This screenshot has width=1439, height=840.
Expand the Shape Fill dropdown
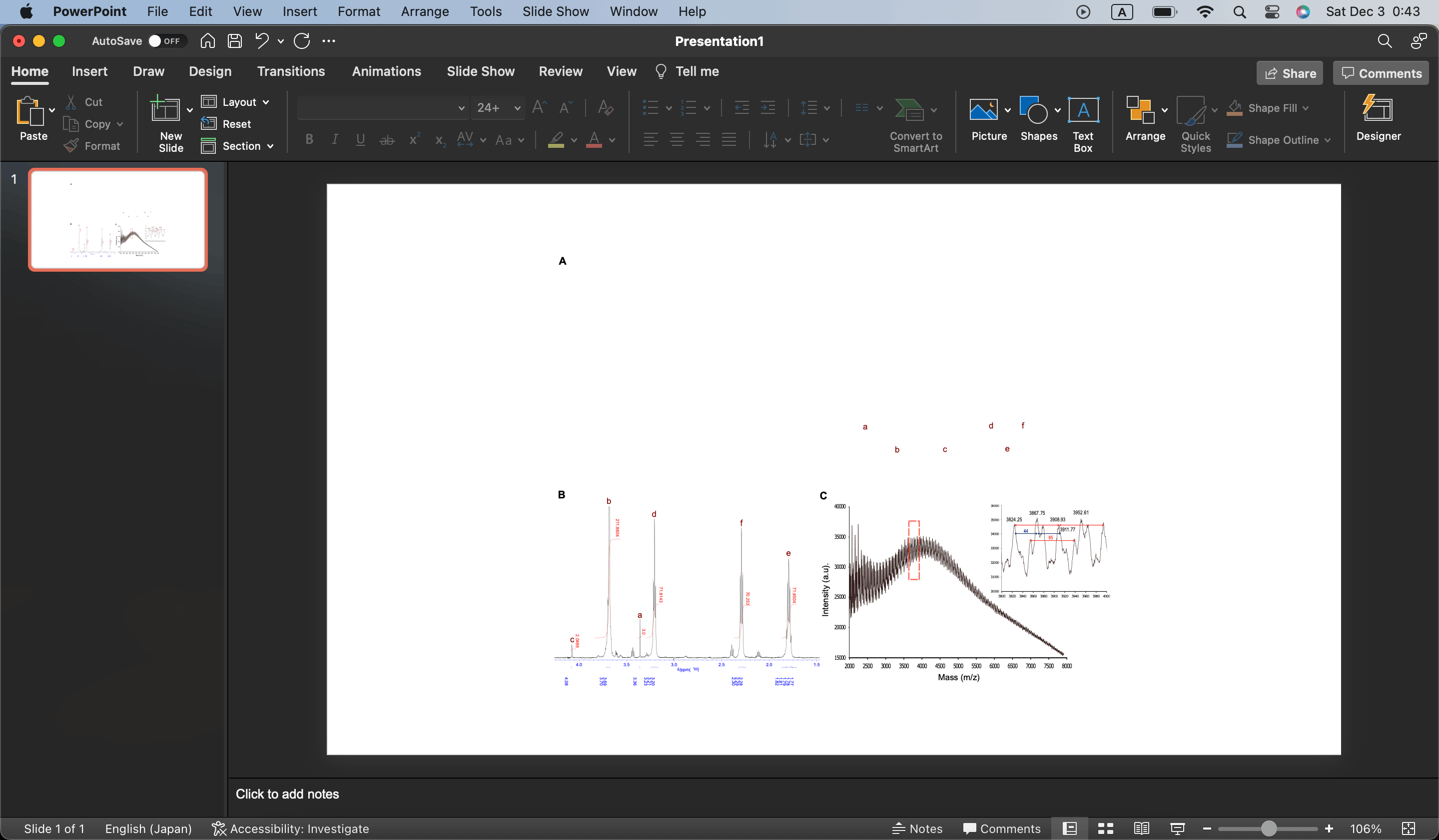(x=1306, y=108)
